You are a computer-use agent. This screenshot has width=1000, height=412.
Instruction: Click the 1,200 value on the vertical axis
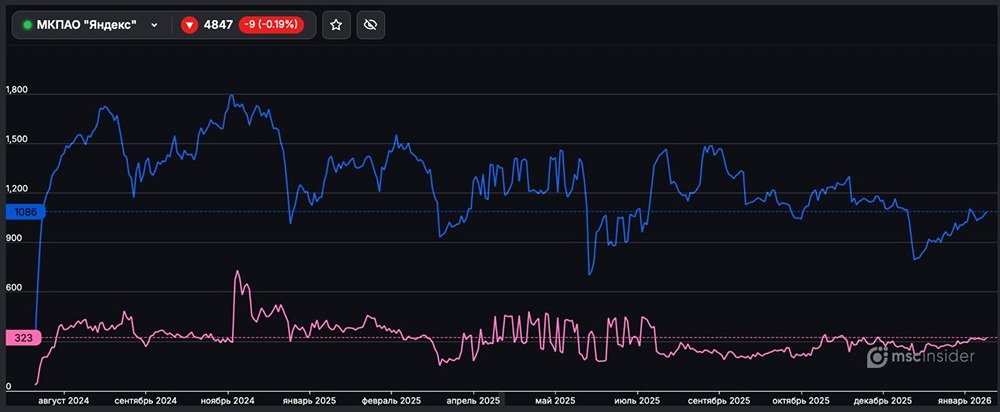19,189
